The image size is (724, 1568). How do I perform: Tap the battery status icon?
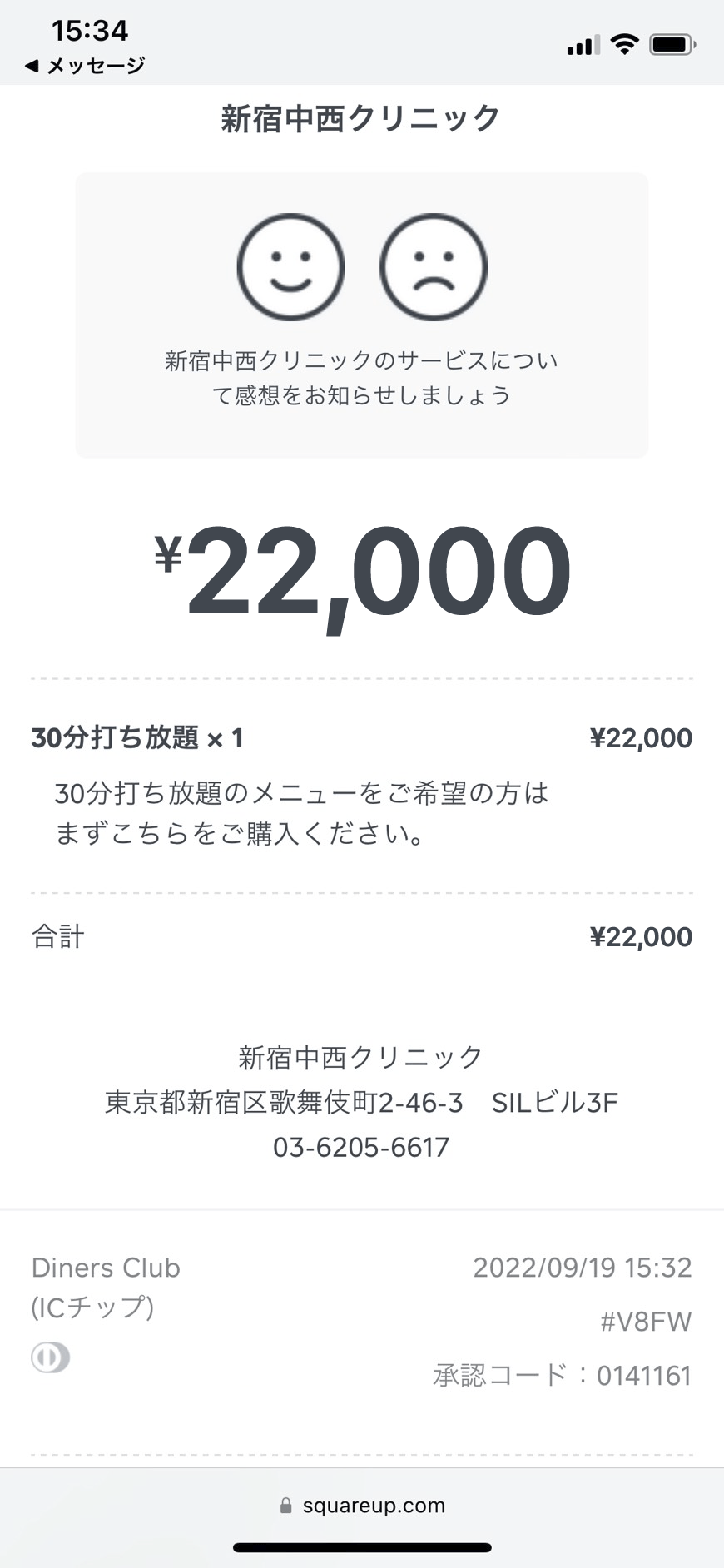click(x=672, y=44)
